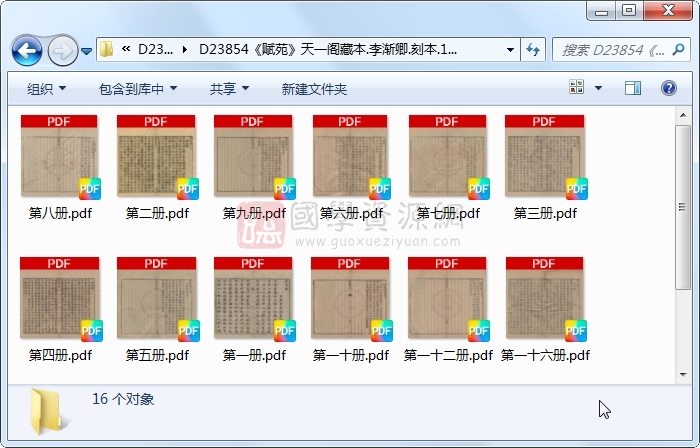
Task: Select the 第八册.pdf thumbnail
Action: pos(60,157)
